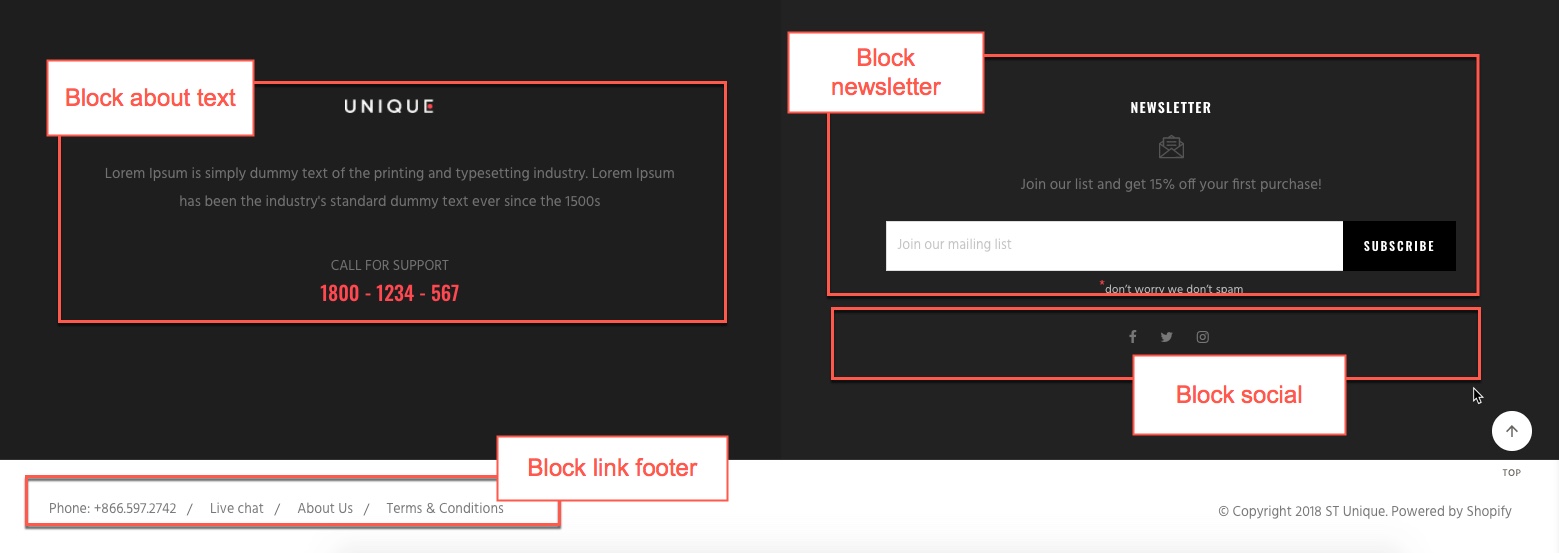Open the Instagram social icon

point(1203,337)
